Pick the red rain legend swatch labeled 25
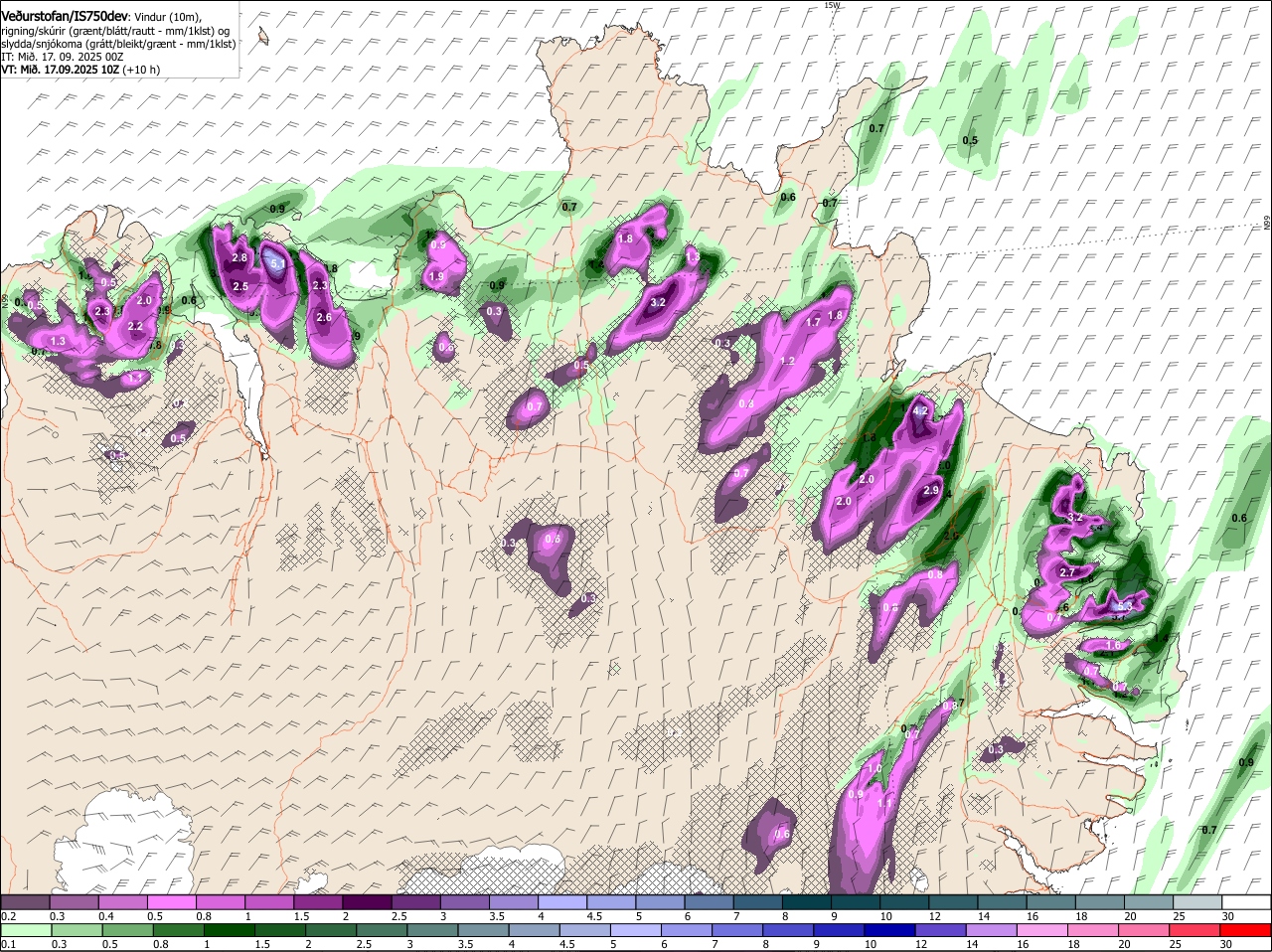The image size is (1272, 952). (x=1196, y=930)
